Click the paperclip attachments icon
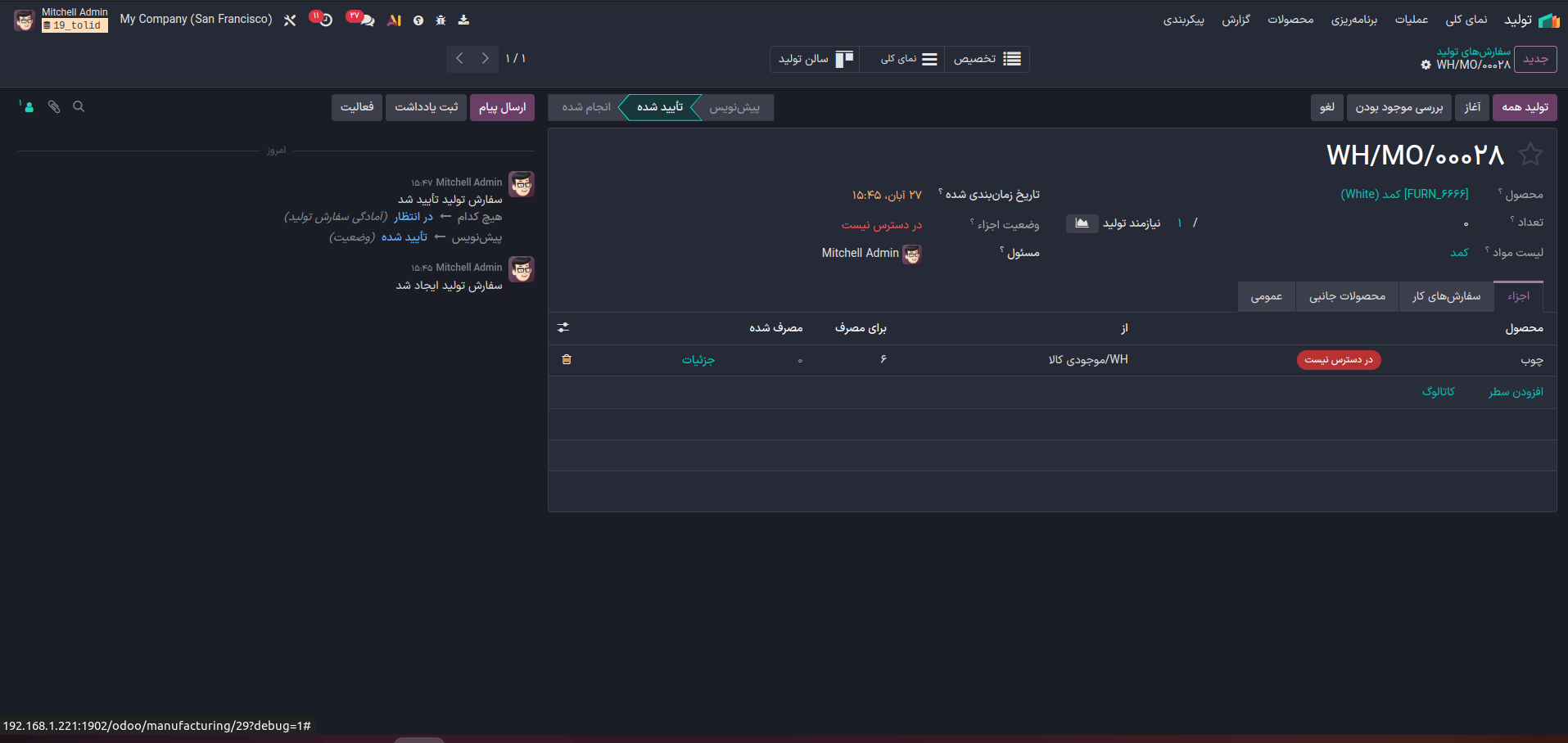The width and height of the screenshot is (1568, 743). (54, 106)
